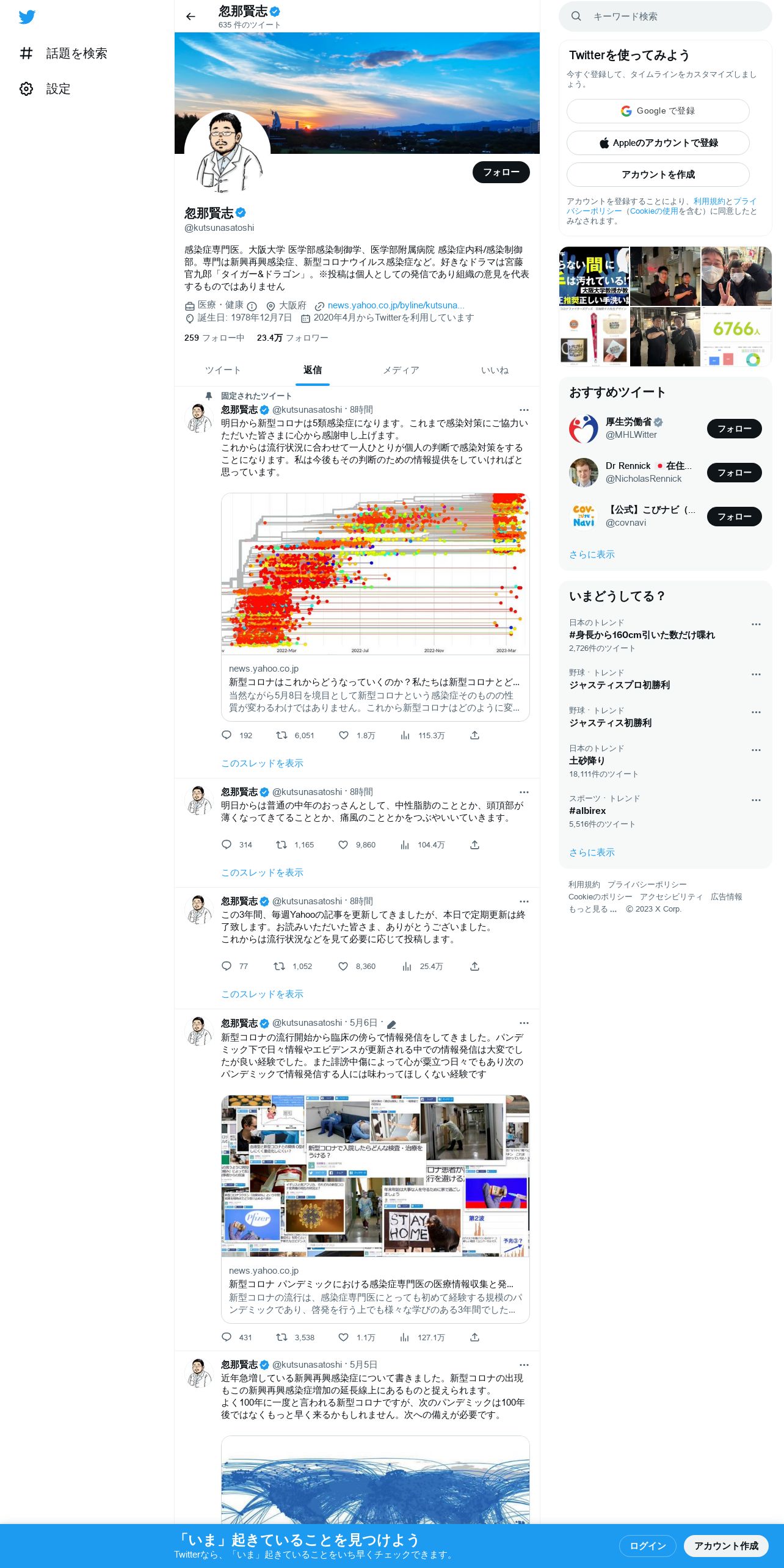Retweet icon showing 1,165
The height and width of the screenshot is (1568, 784).
(x=281, y=844)
